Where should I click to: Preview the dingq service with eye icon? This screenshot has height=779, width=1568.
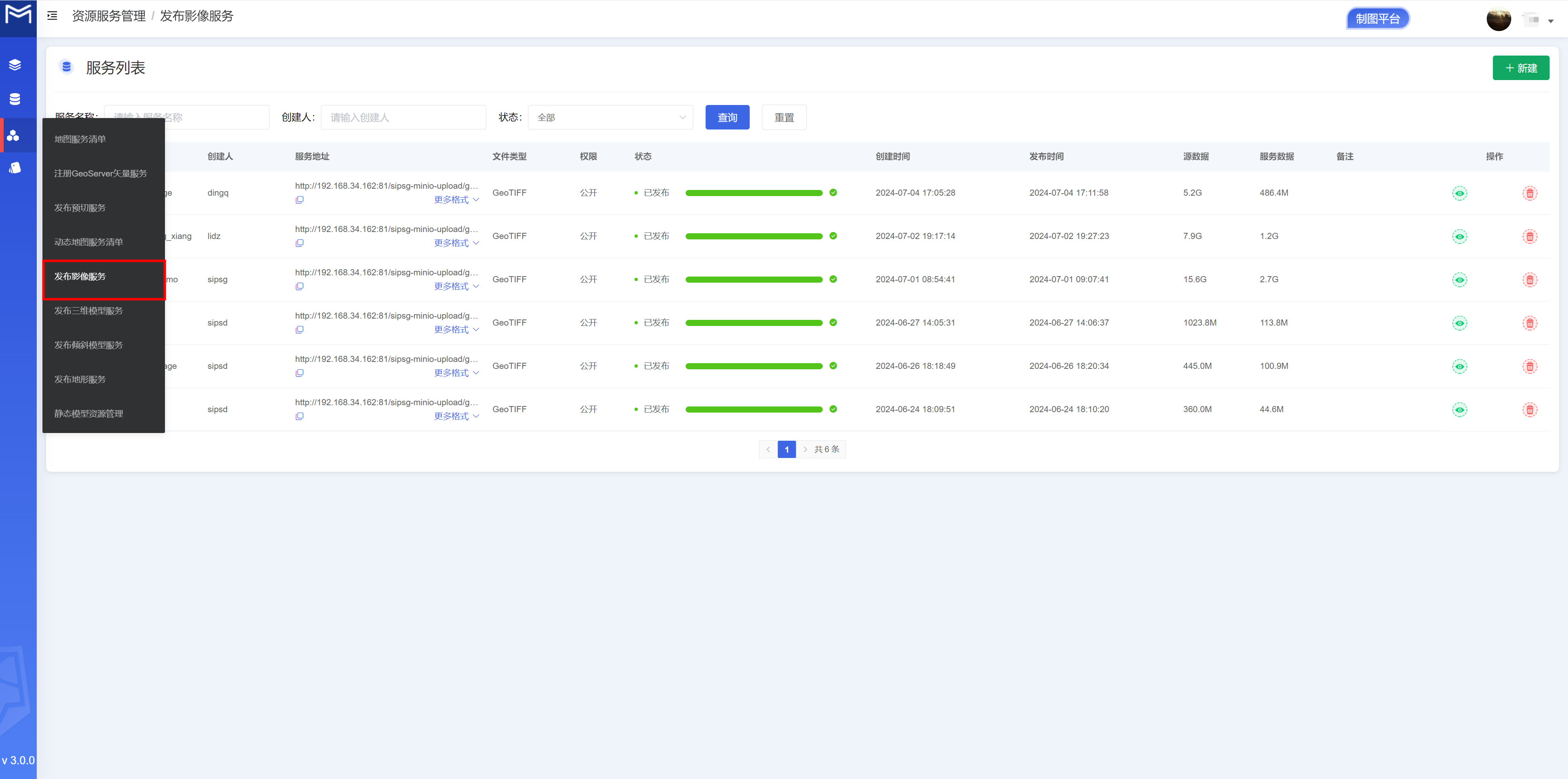1460,193
